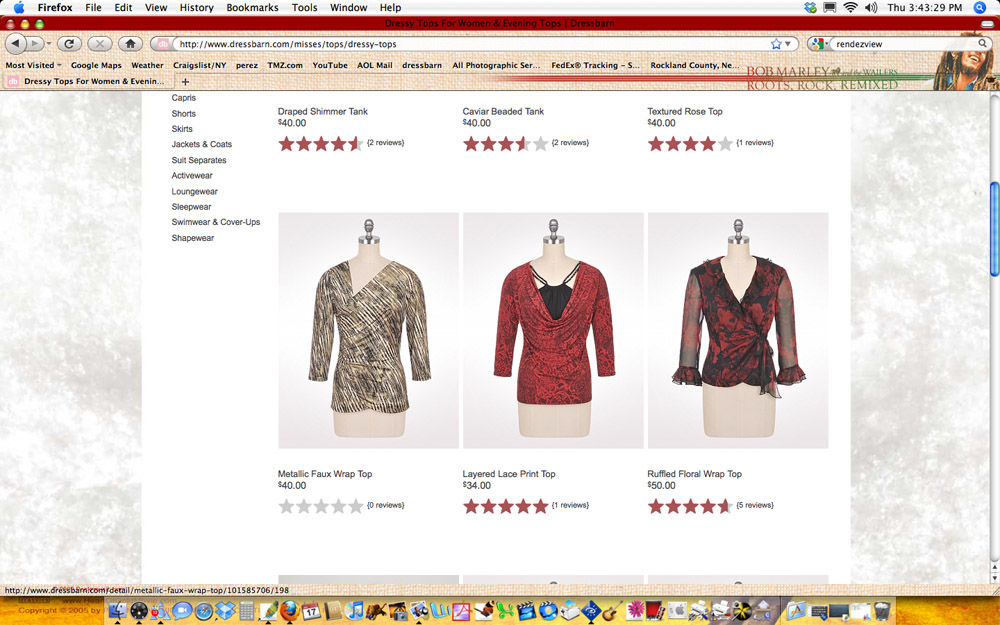
Task: Open the Applications folder in the dock
Action: pyautogui.click(x=797, y=610)
